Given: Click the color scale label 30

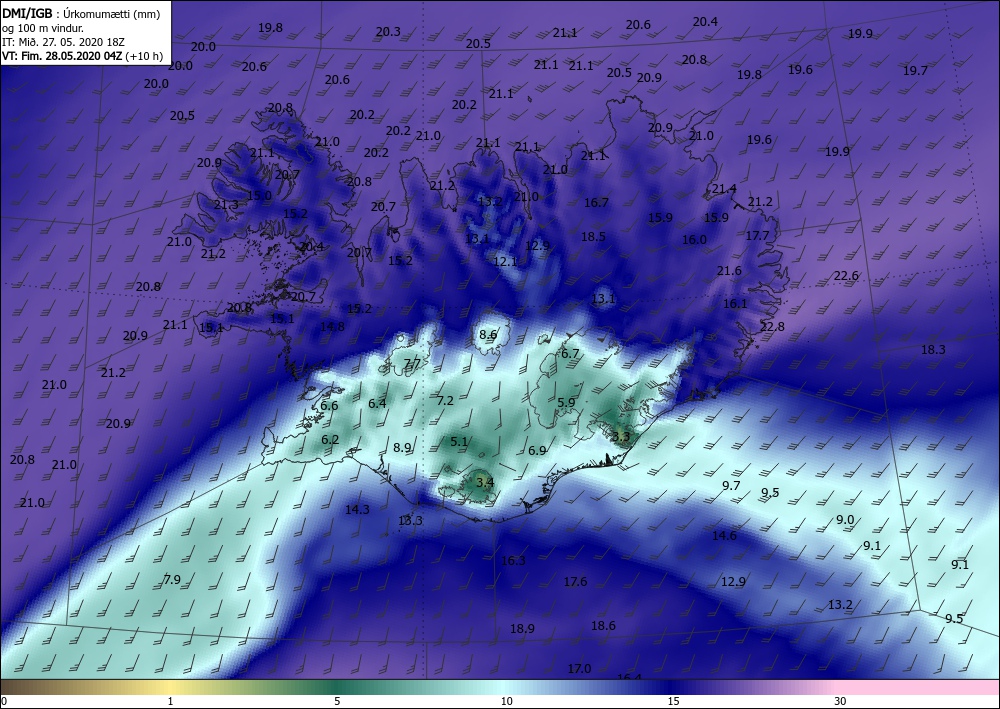Looking at the screenshot, I should (x=841, y=701).
